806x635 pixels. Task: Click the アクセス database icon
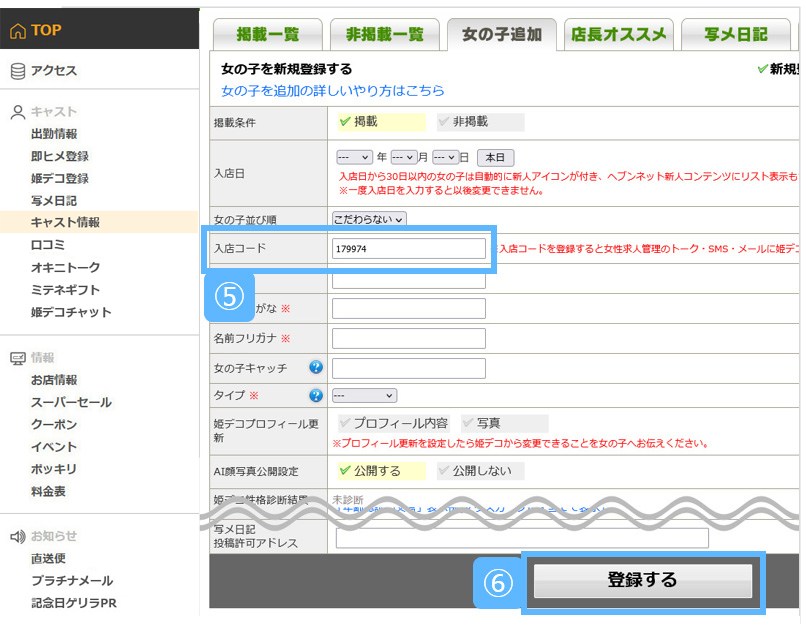pos(17,71)
